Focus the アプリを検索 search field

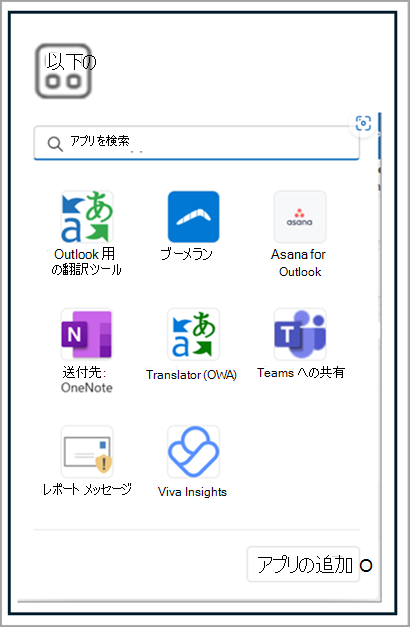coord(196,143)
